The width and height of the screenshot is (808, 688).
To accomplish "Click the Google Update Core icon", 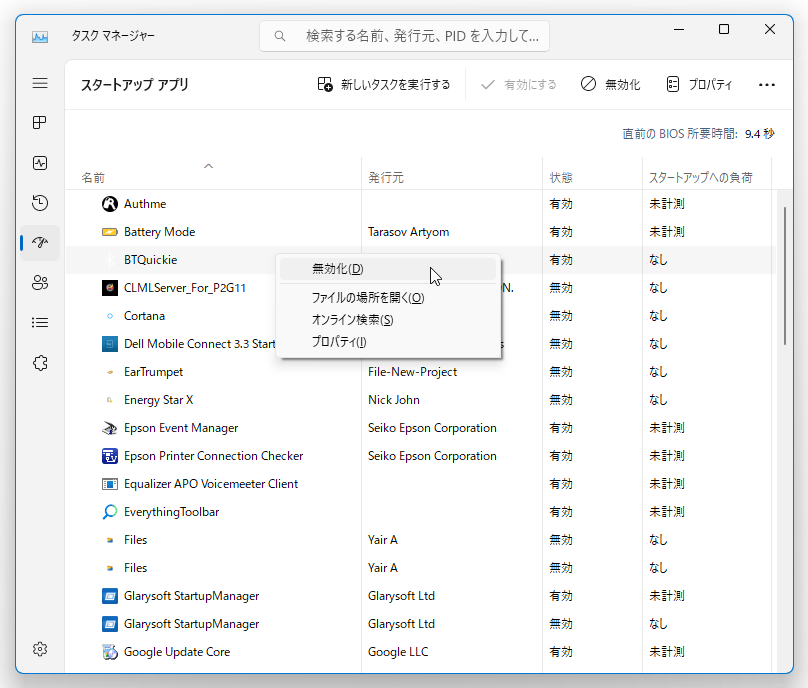I will (x=110, y=652).
